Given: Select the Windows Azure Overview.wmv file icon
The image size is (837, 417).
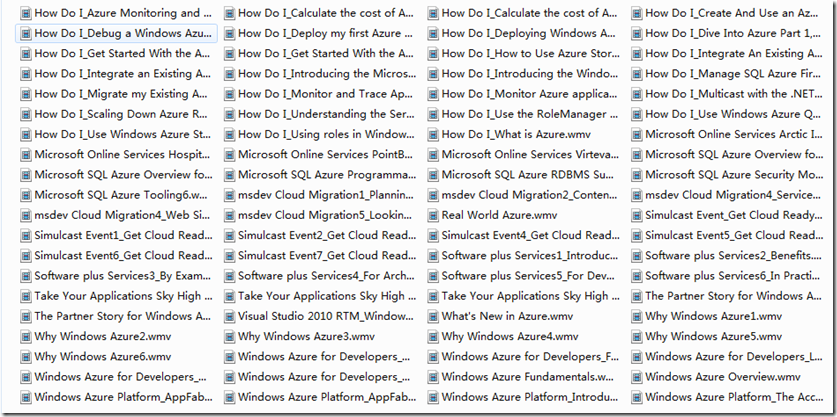Looking at the screenshot, I should 636,377.
